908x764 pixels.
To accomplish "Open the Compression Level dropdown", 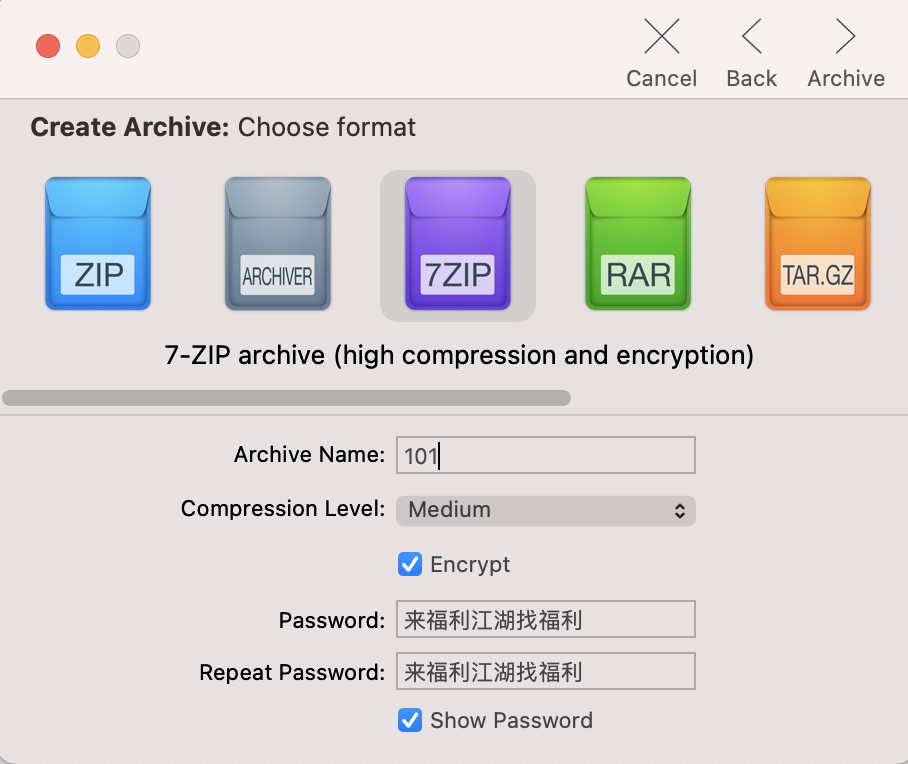I will coord(545,510).
